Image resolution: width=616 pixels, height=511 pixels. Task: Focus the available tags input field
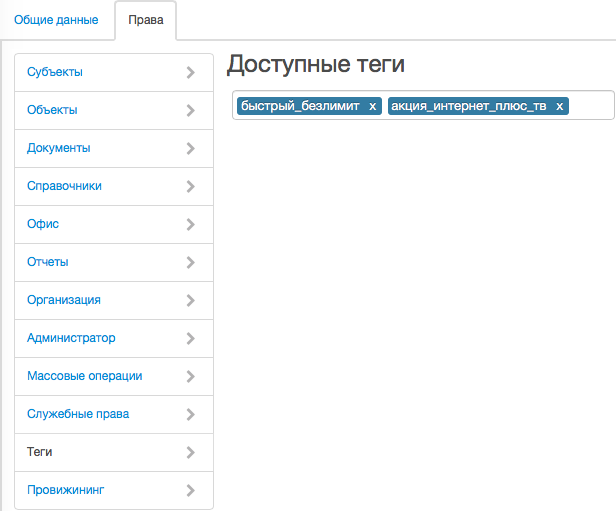(x=423, y=105)
